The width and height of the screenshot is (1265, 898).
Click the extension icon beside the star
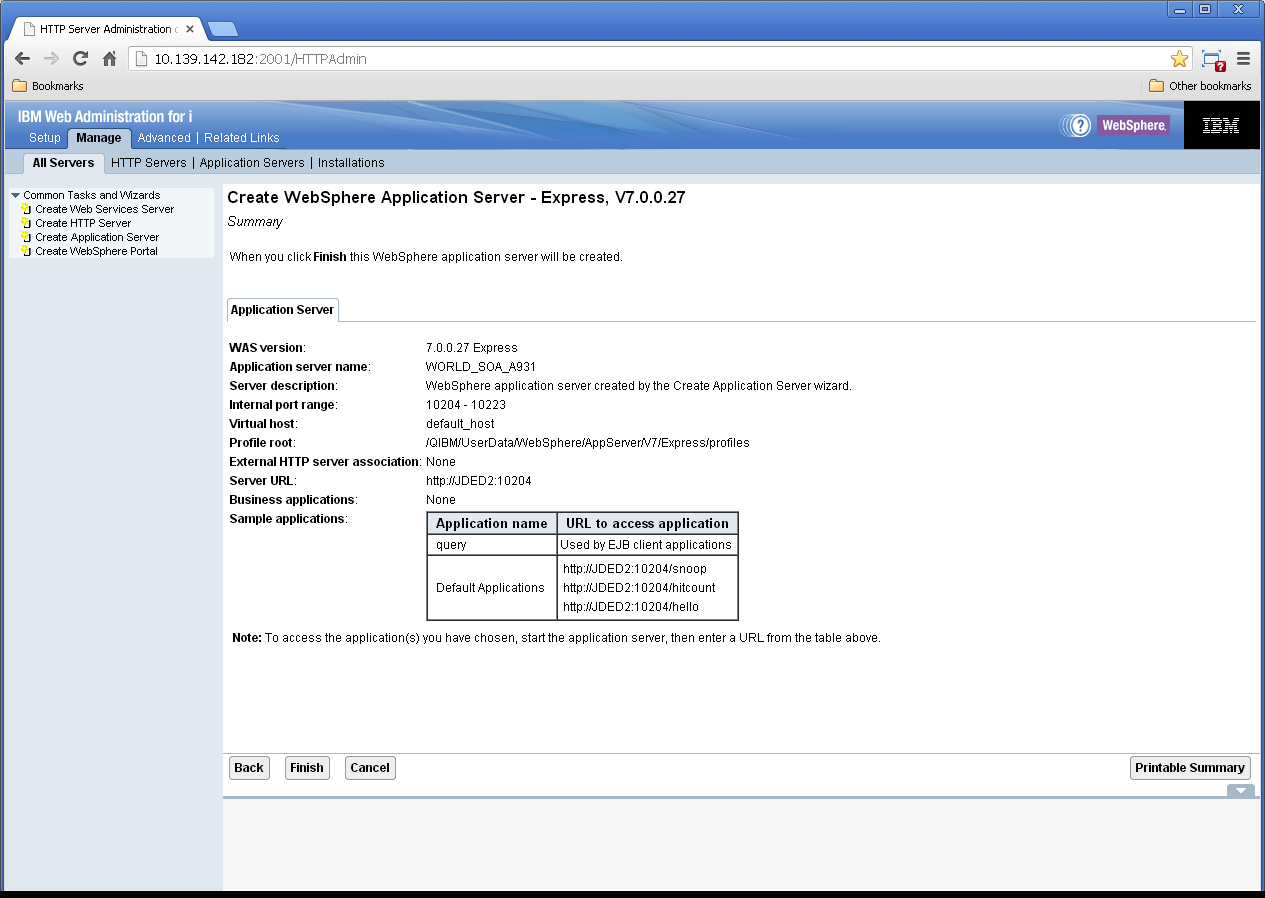tap(1213, 60)
